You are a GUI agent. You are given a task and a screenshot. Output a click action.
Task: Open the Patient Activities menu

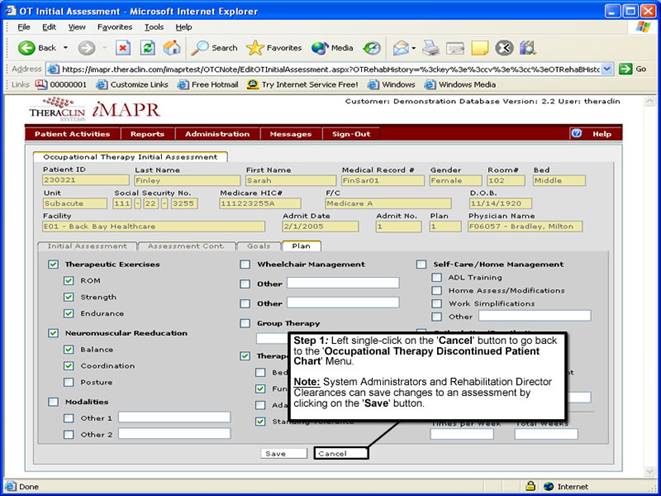[72, 133]
